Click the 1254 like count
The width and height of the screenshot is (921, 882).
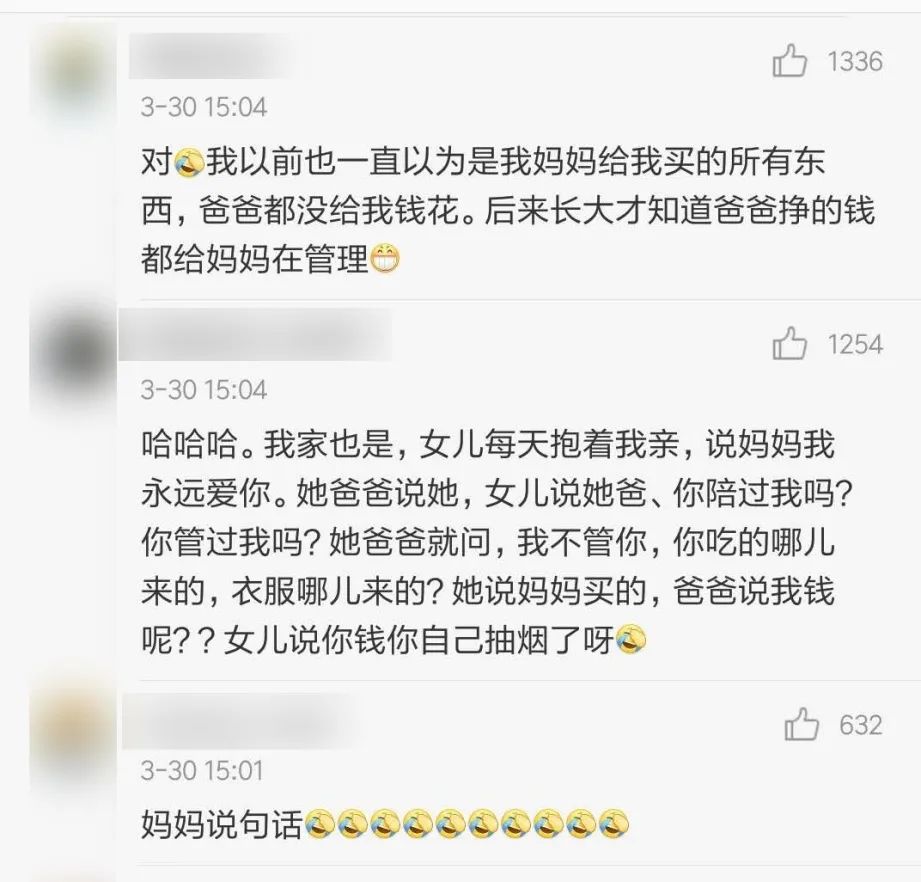pos(855,344)
